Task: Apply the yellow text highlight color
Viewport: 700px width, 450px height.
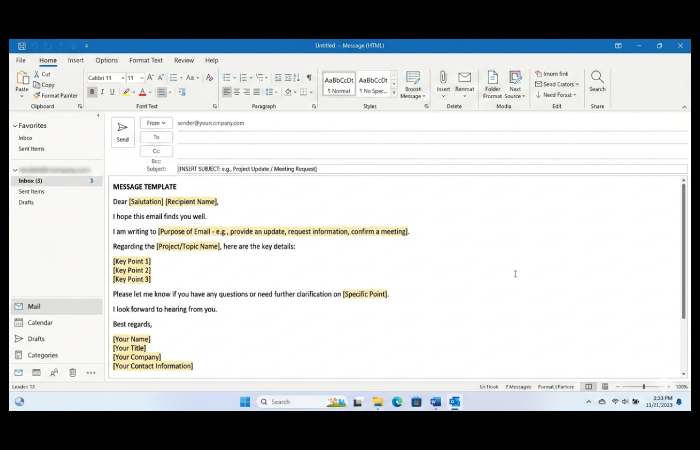Action: tap(126, 92)
